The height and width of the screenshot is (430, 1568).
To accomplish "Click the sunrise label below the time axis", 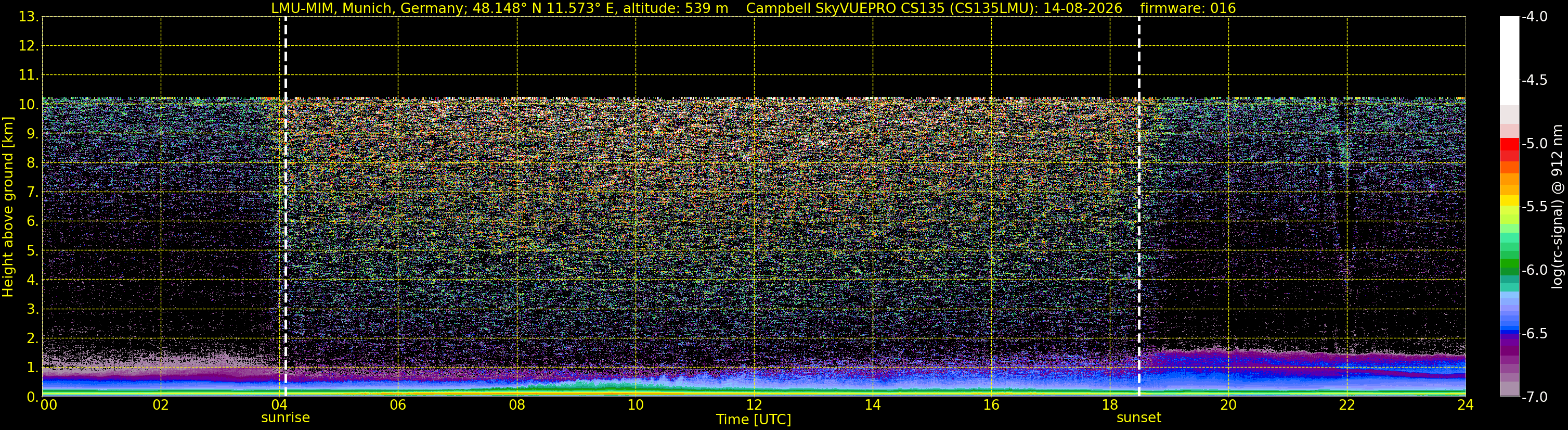I will [x=286, y=418].
